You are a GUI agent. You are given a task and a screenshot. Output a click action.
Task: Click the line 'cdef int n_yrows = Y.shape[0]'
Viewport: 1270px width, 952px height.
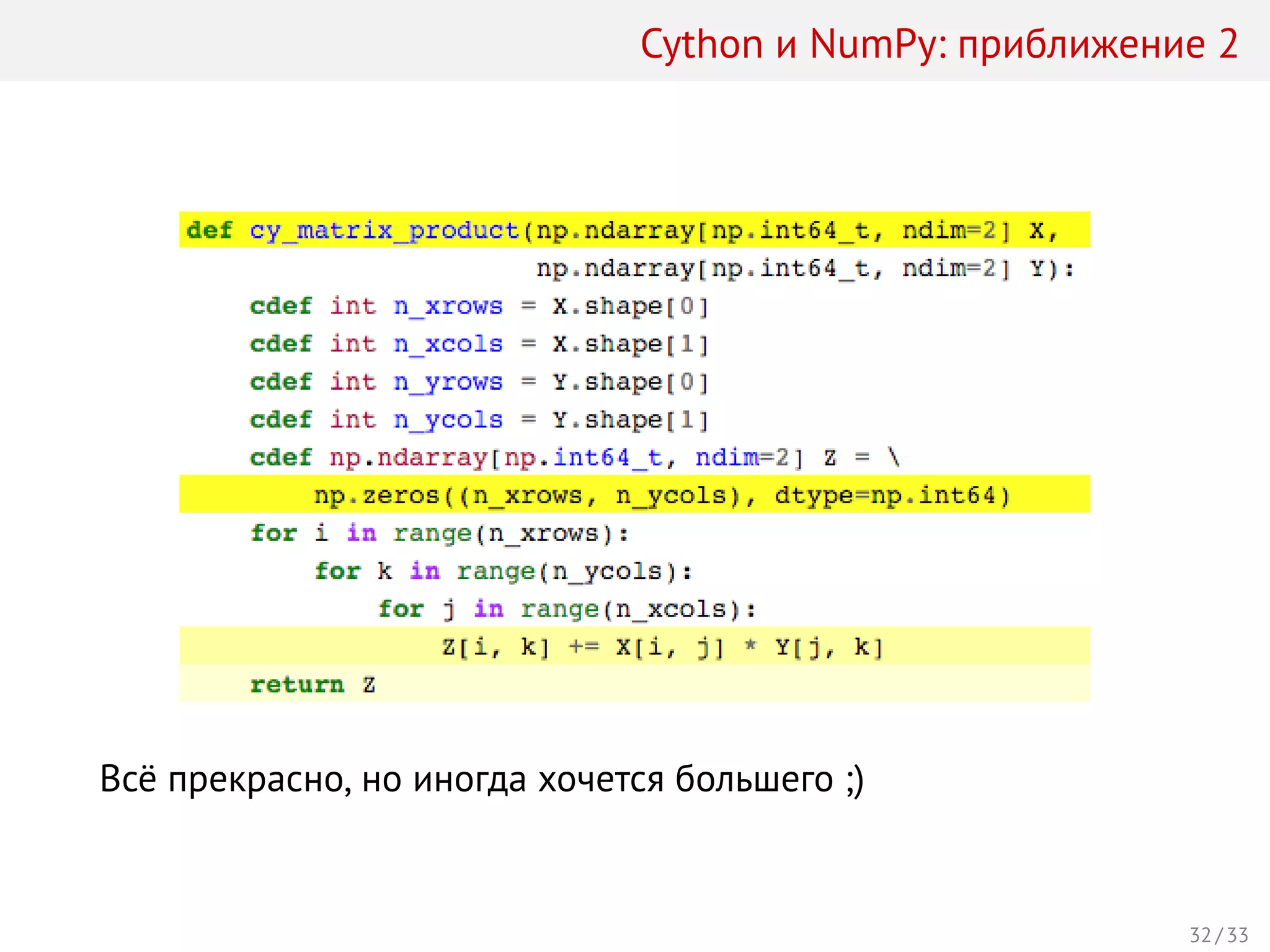pos(479,382)
